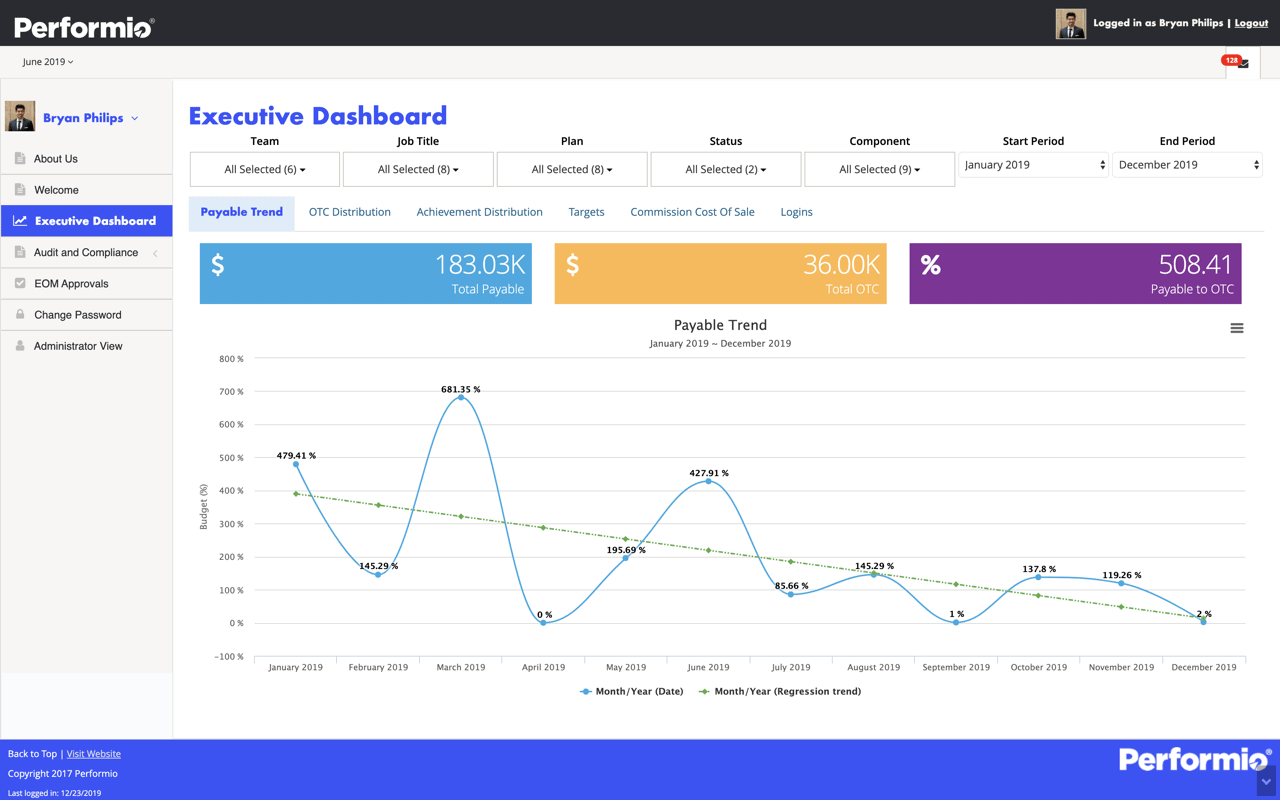Viewport: 1280px width, 800px height.
Task: Toggle the Month/Year (Date) series legend
Action: tap(631, 691)
